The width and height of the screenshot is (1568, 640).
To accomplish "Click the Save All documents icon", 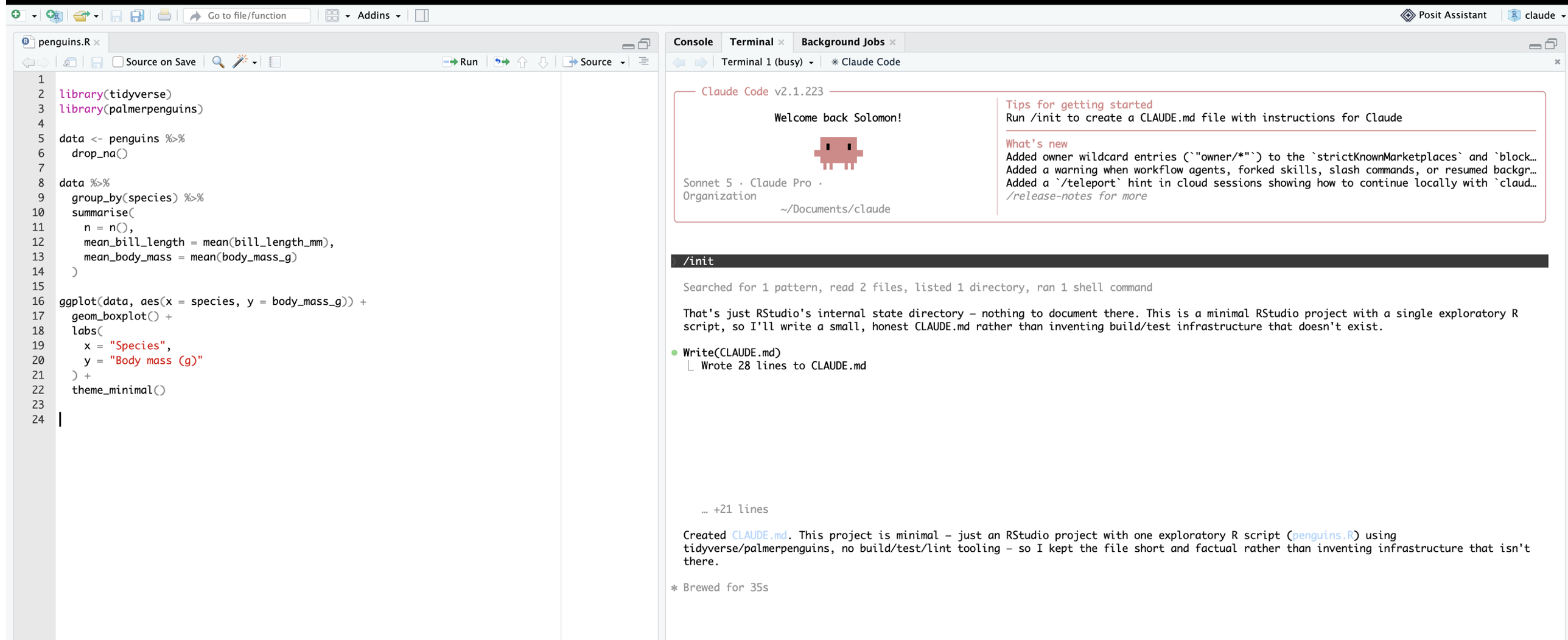I will click(138, 15).
